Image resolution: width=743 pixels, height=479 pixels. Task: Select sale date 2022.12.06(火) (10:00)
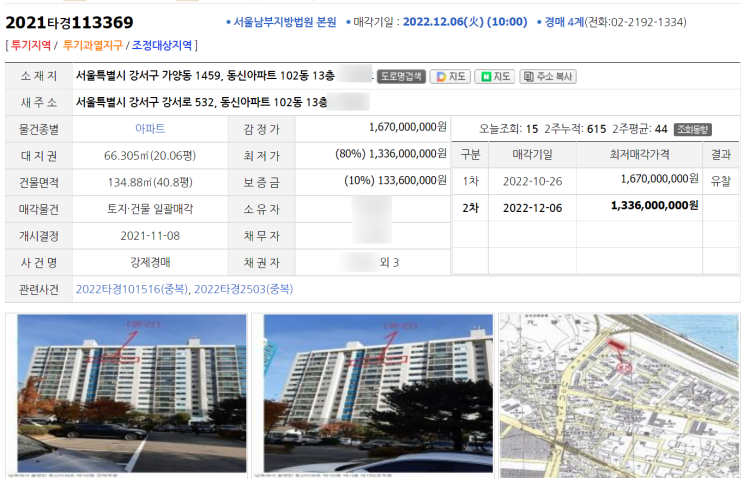[465, 22]
